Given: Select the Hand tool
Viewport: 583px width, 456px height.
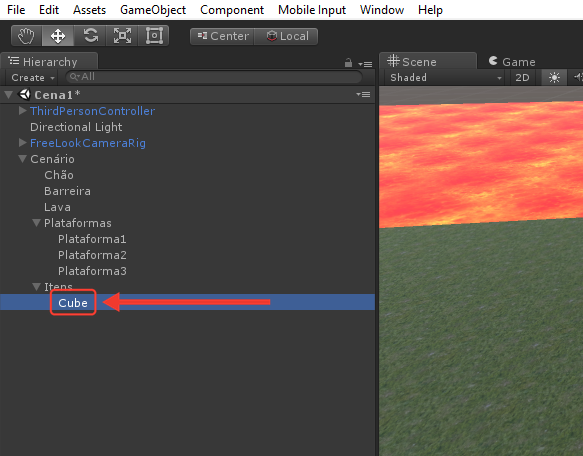Looking at the screenshot, I should (x=26, y=36).
